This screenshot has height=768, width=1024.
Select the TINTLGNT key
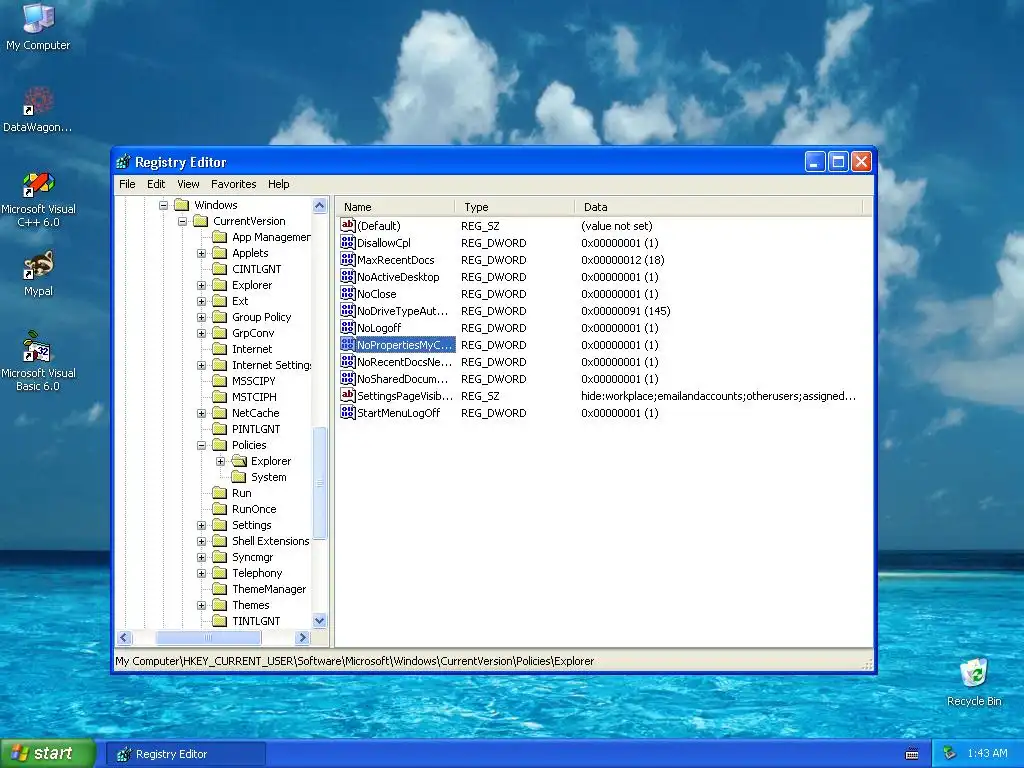(x=256, y=621)
